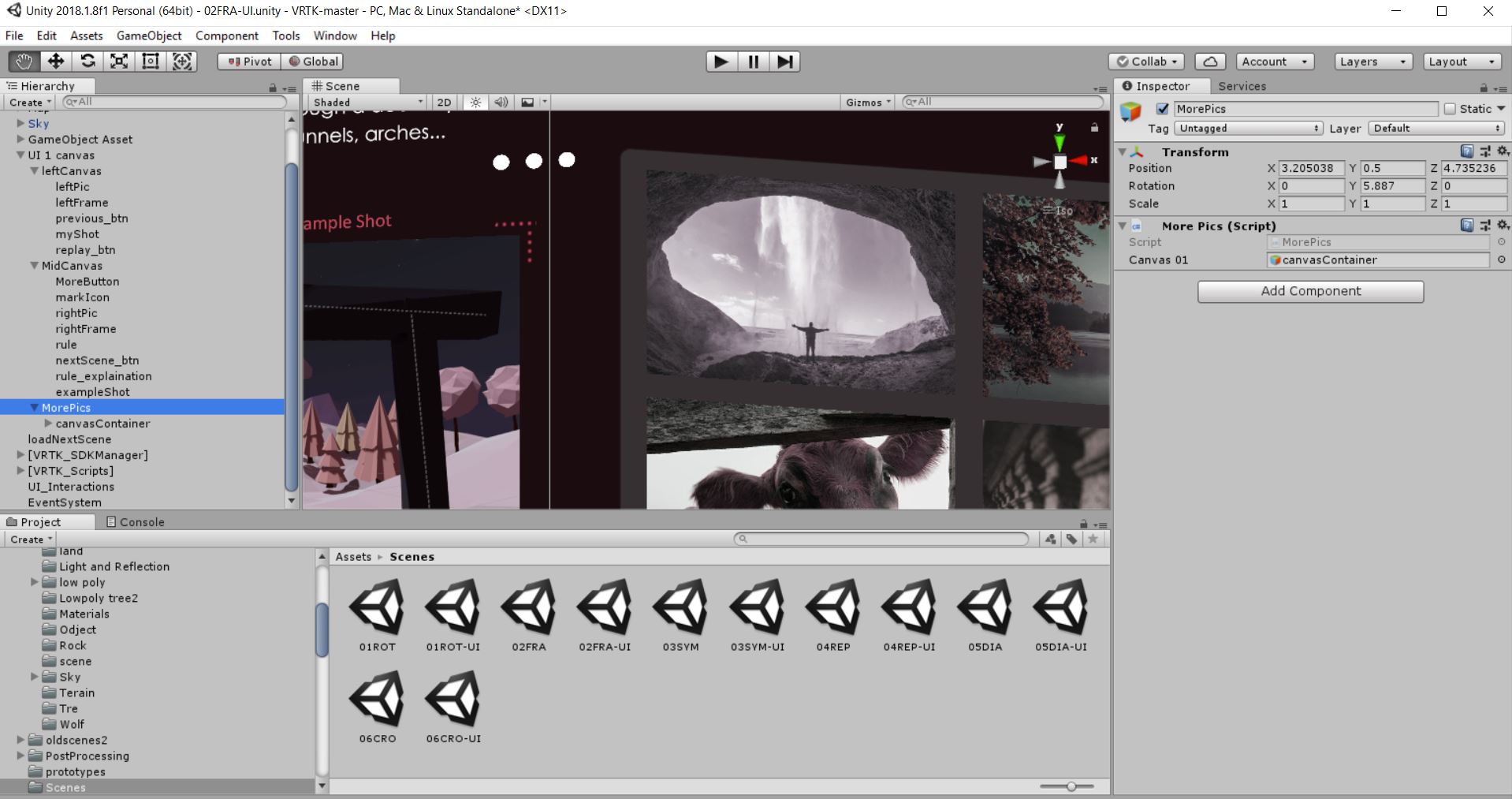Click the Position X input field
Viewport: 1512px width, 799px height.
click(x=1312, y=168)
